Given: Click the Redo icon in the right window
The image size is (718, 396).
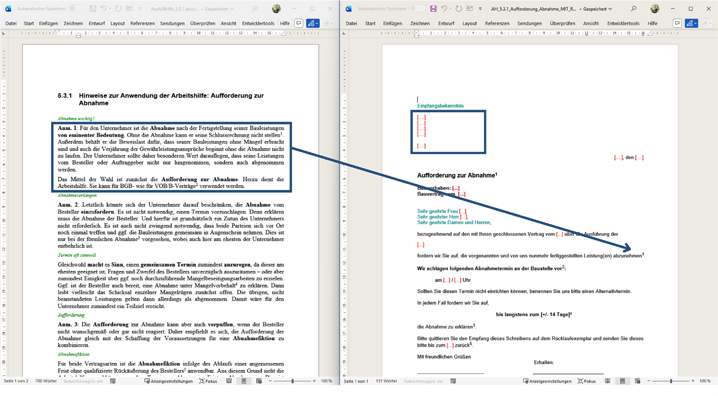Looking at the screenshot, I should pos(459,9).
